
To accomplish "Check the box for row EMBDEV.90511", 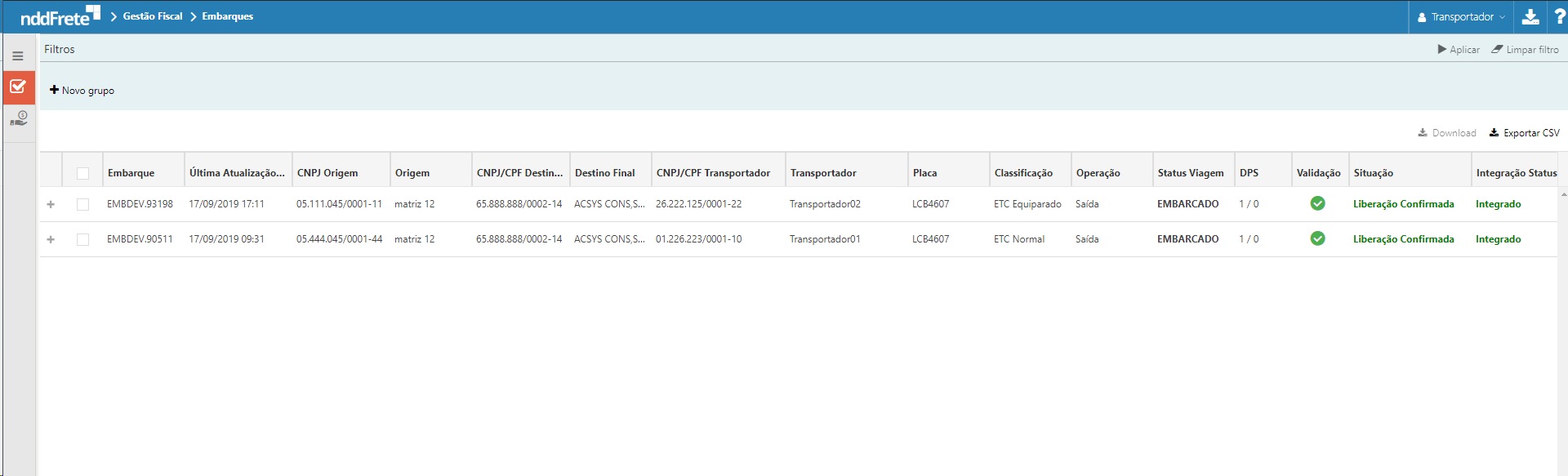I will click(x=82, y=239).
